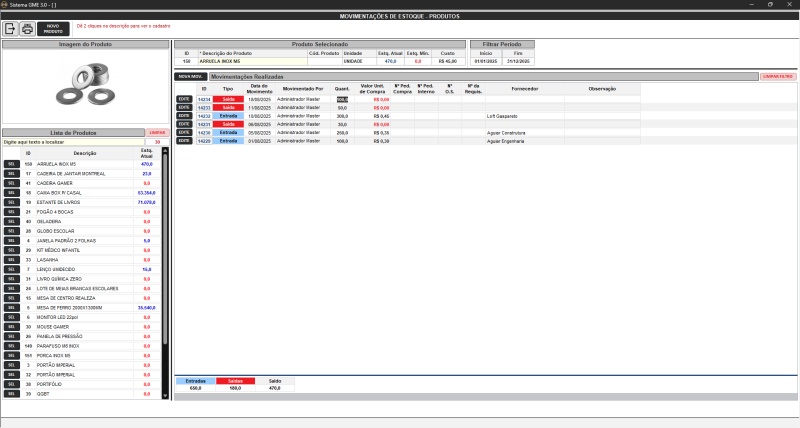The height and width of the screenshot is (428, 800).
Task: Click the printer icon to print
Action: [27, 29]
